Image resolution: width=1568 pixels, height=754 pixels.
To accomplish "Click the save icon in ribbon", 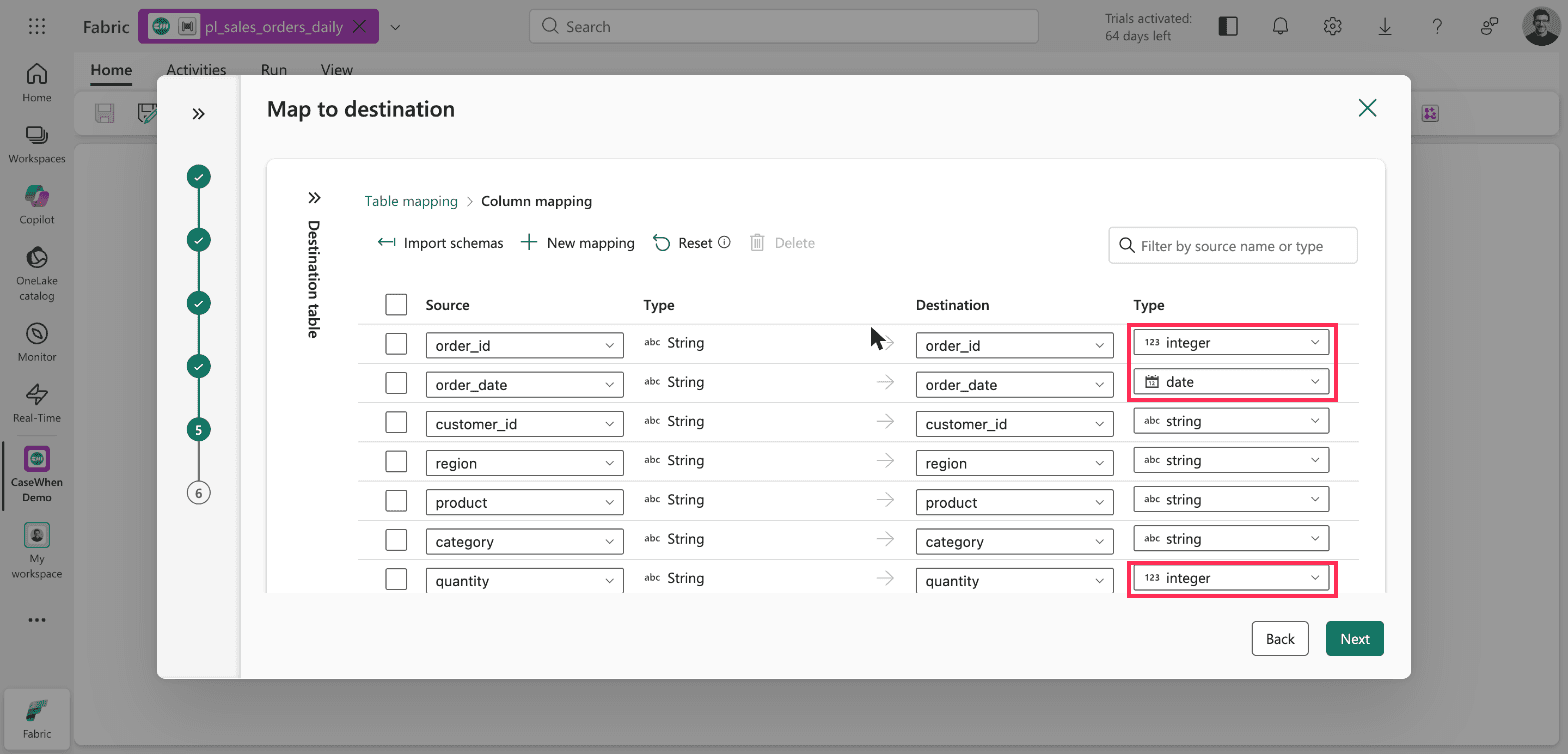I will point(104,113).
